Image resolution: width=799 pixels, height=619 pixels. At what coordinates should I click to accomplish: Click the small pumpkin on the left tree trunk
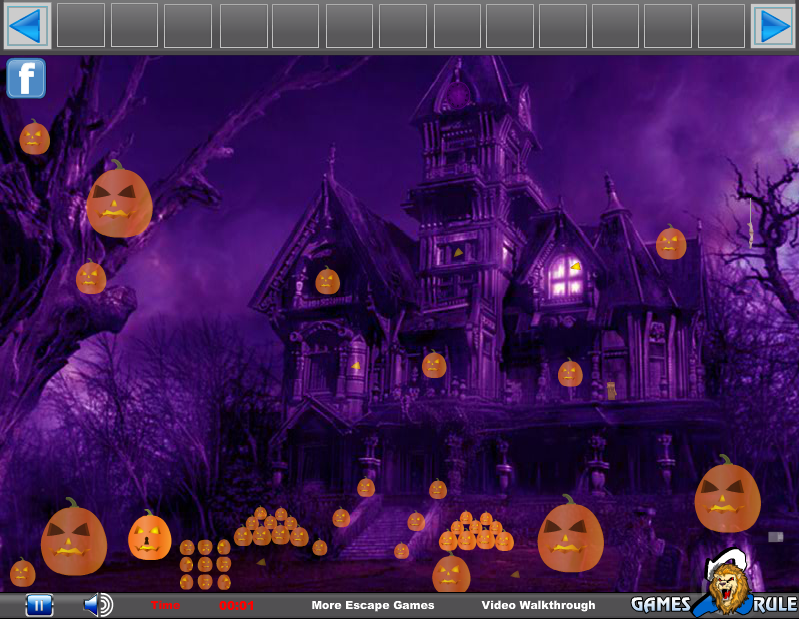(91, 277)
